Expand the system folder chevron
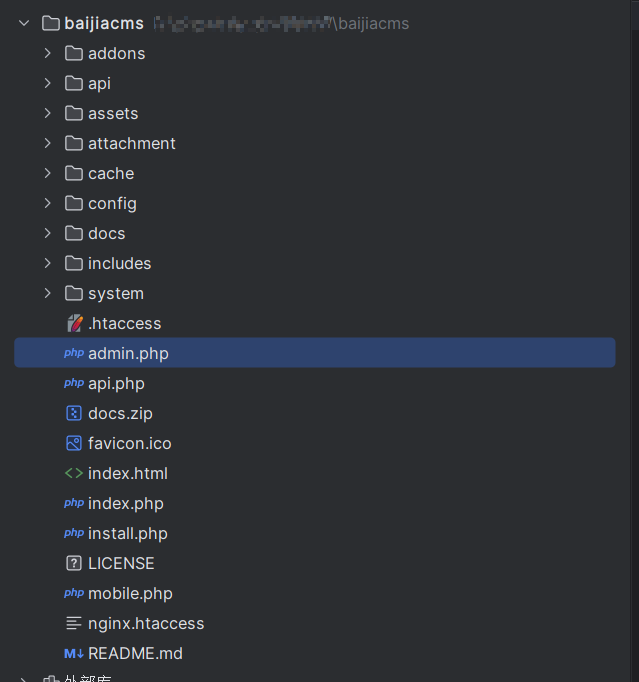This screenshot has width=639, height=682. coord(48,293)
